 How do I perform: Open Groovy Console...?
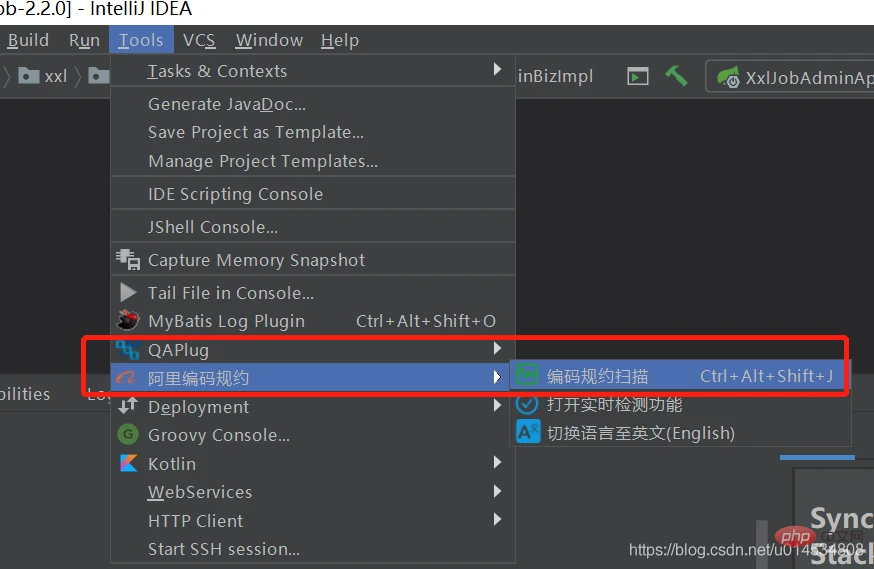coord(313,435)
